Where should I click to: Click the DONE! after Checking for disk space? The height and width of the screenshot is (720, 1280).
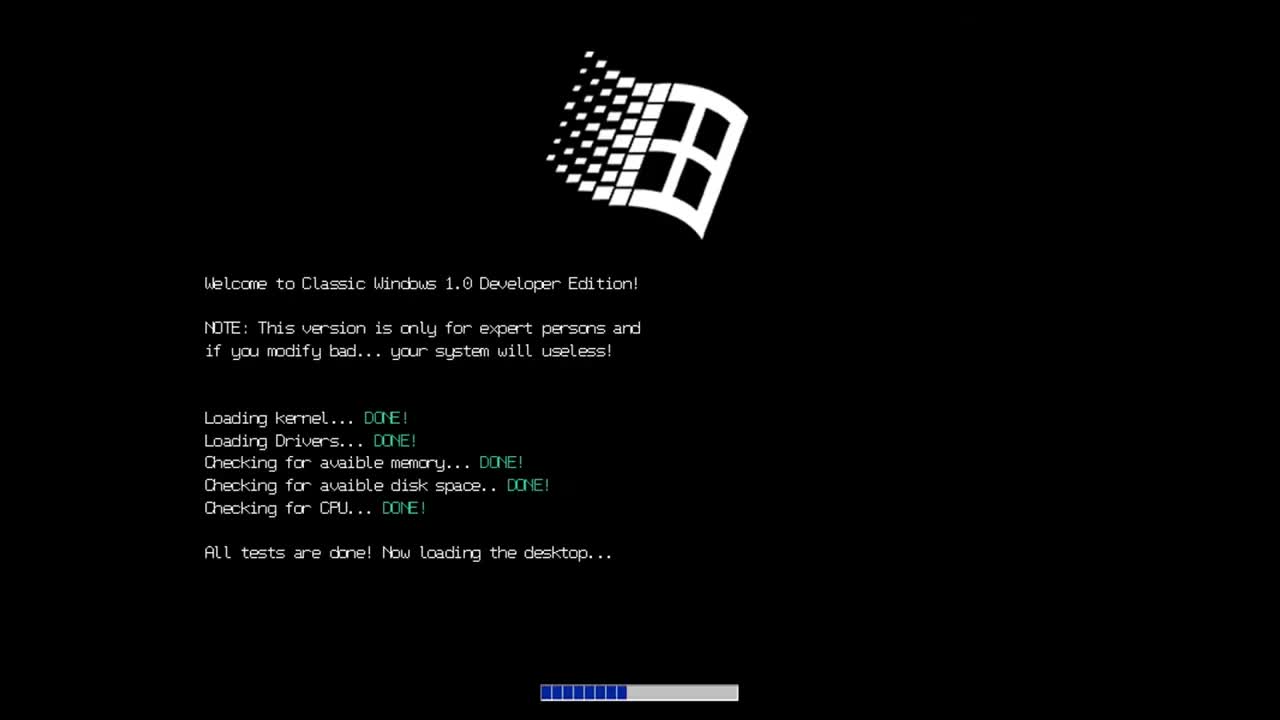[527, 485]
